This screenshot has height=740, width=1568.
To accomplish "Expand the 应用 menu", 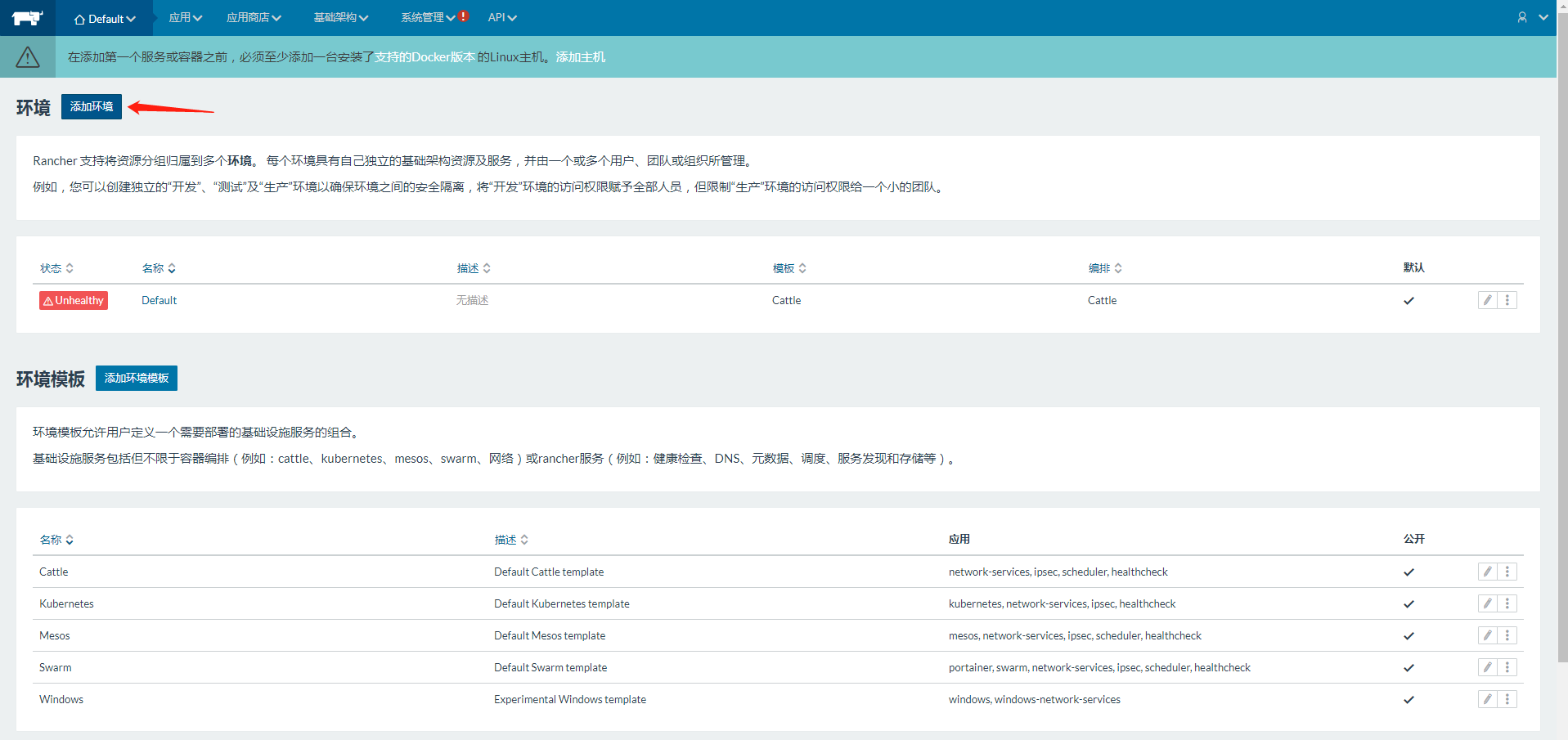I will [186, 17].
